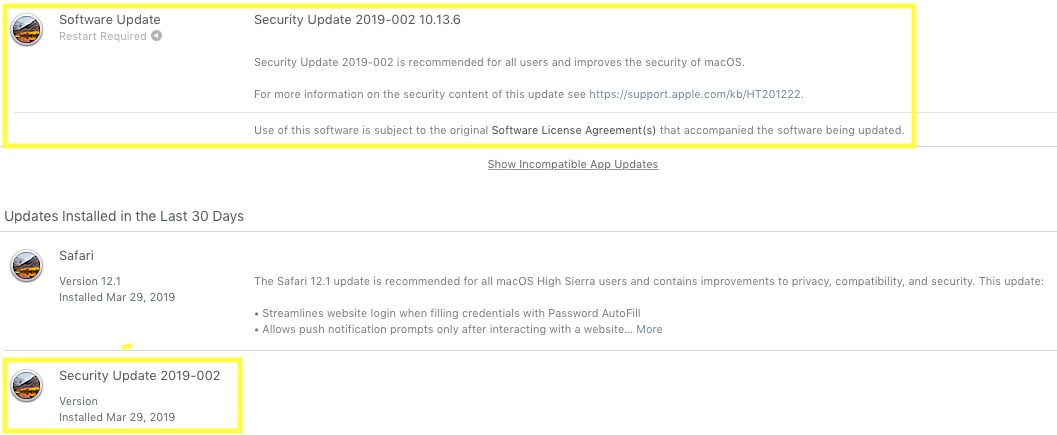This screenshot has width=1057, height=435.
Task: Click the Safari update icon
Action: [26, 266]
